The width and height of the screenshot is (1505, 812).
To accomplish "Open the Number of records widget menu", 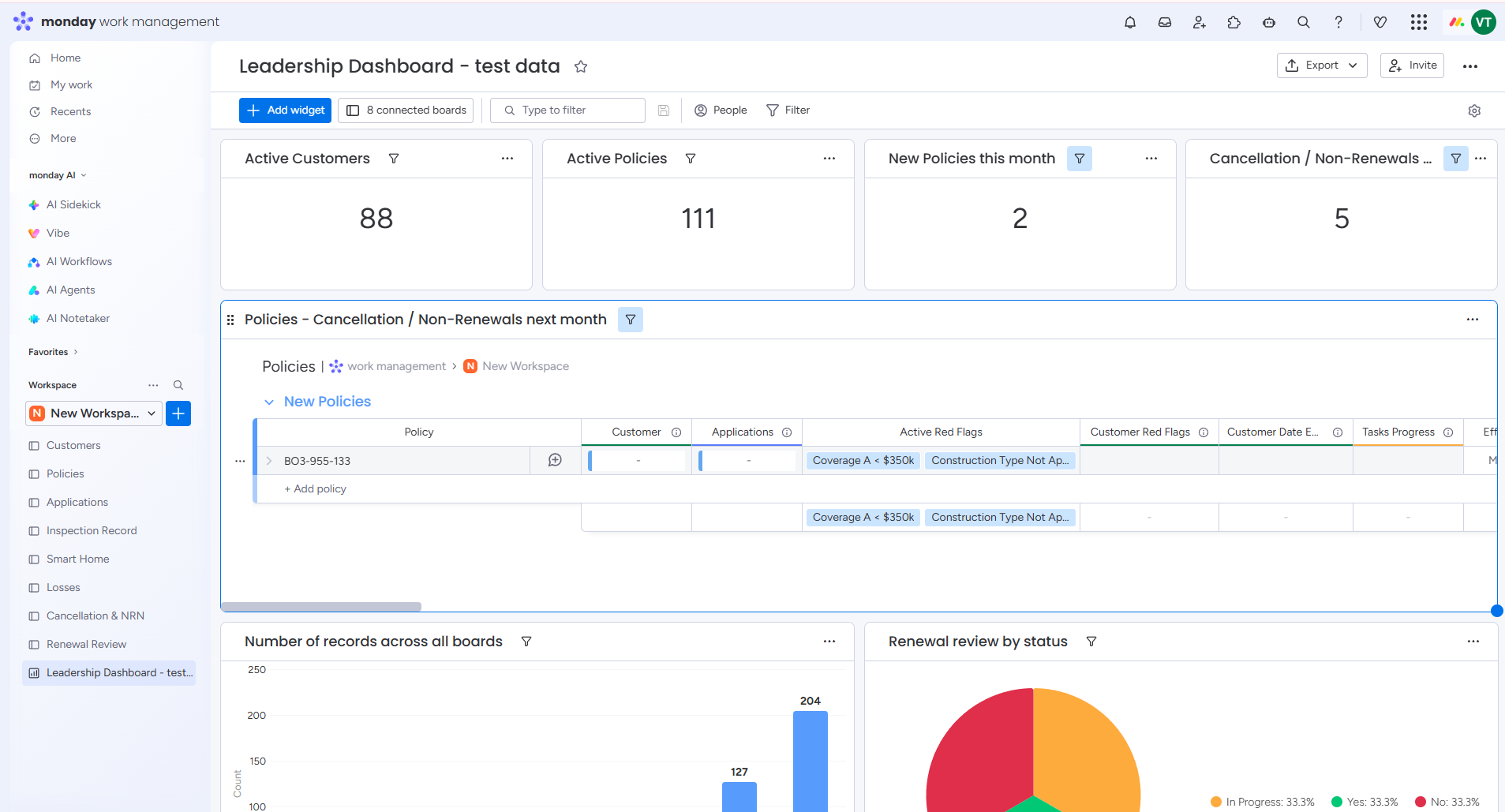I will coord(829,642).
